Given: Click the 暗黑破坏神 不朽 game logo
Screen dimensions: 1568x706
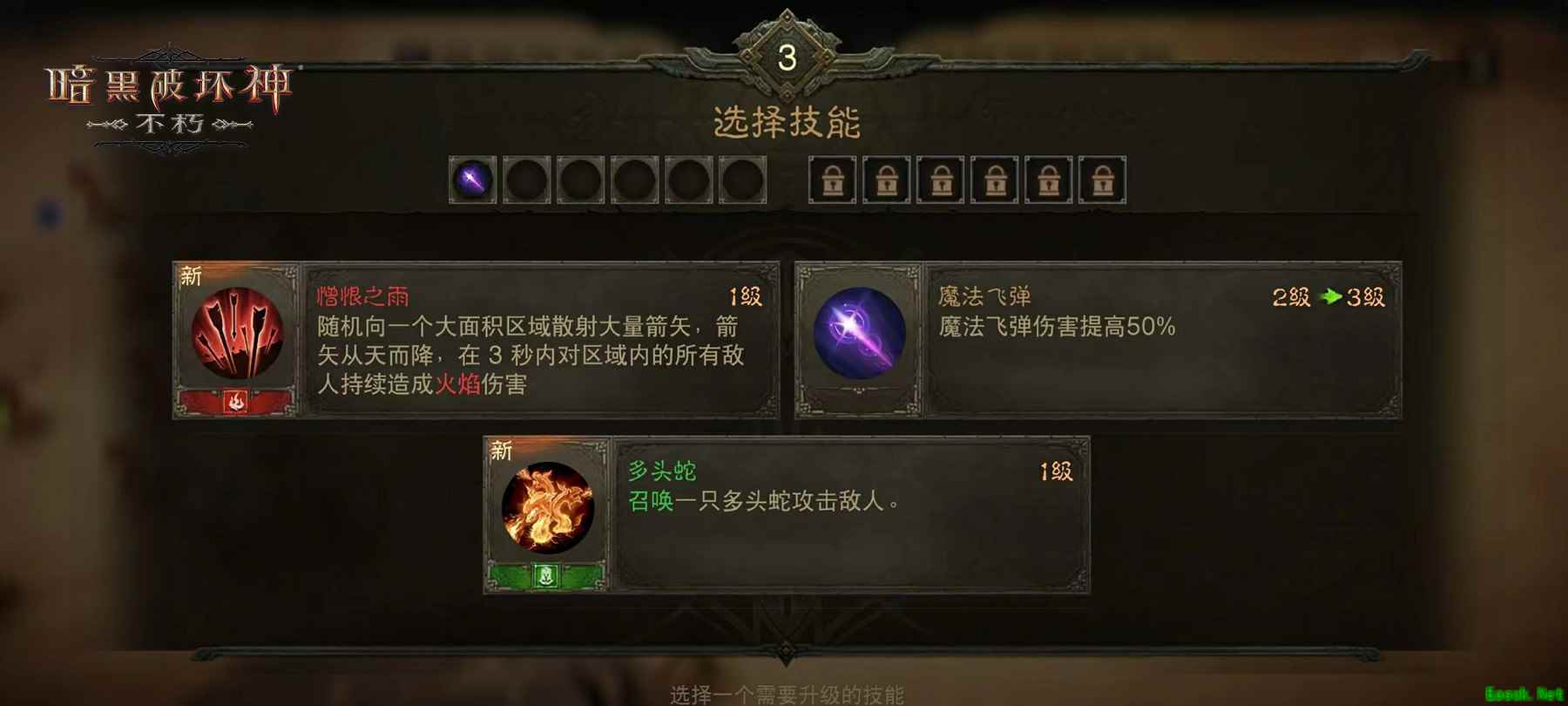Looking at the screenshot, I should pos(168,98).
